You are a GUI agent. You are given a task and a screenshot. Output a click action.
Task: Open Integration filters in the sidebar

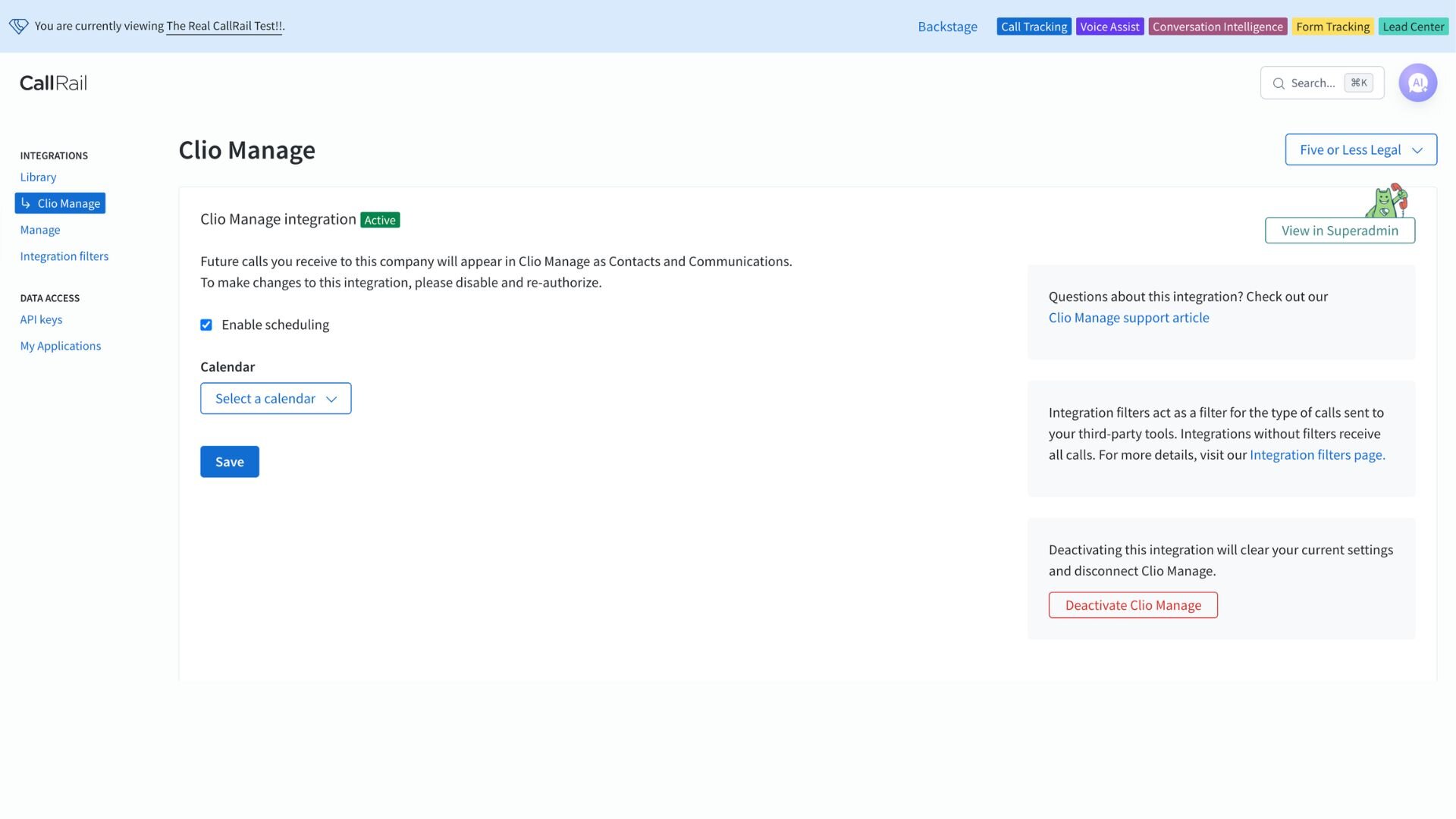pos(64,256)
